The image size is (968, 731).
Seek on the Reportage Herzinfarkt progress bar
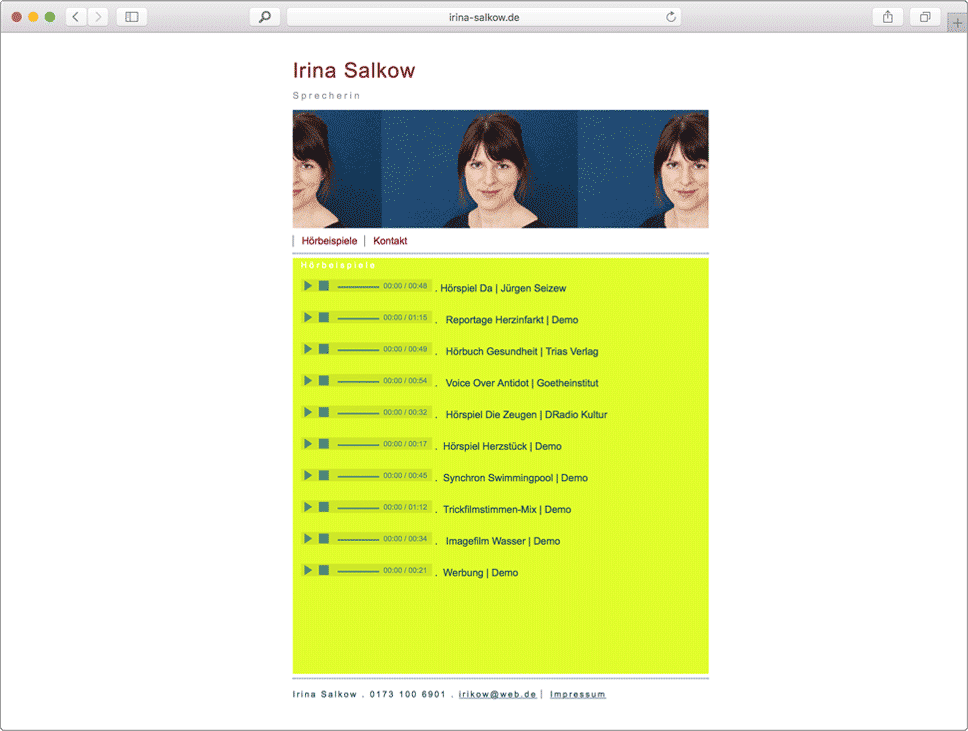(358, 318)
